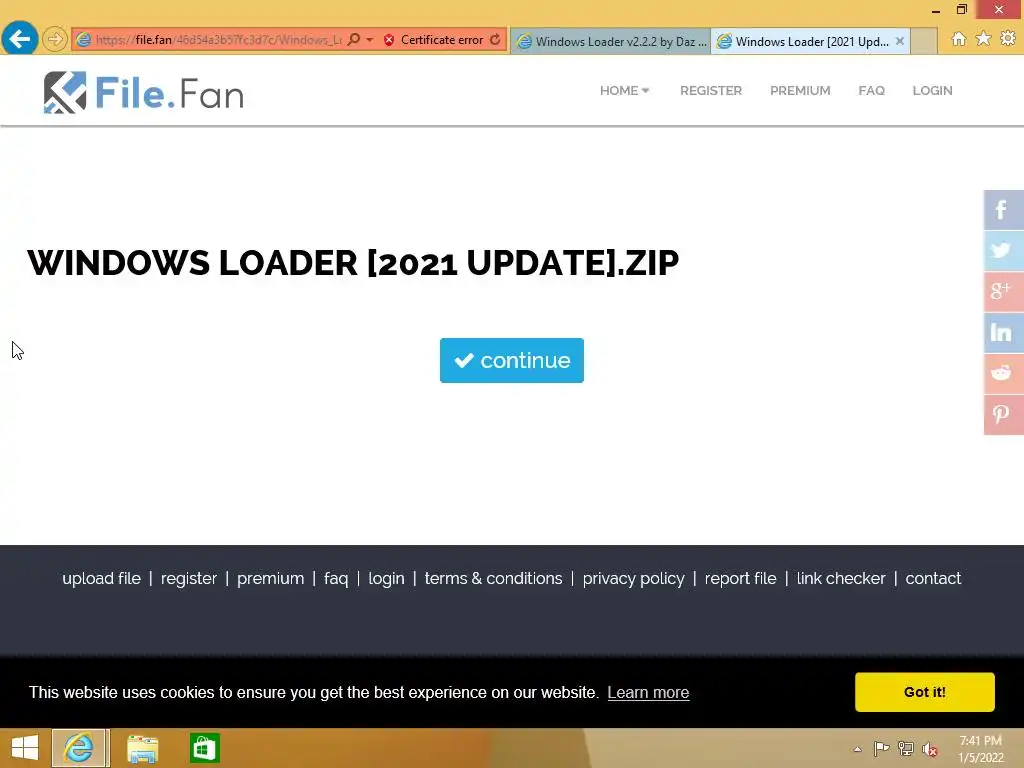This screenshot has width=1024, height=768.
Task: Open the address bar autocomplete dropdown arrow
Action: (370, 40)
